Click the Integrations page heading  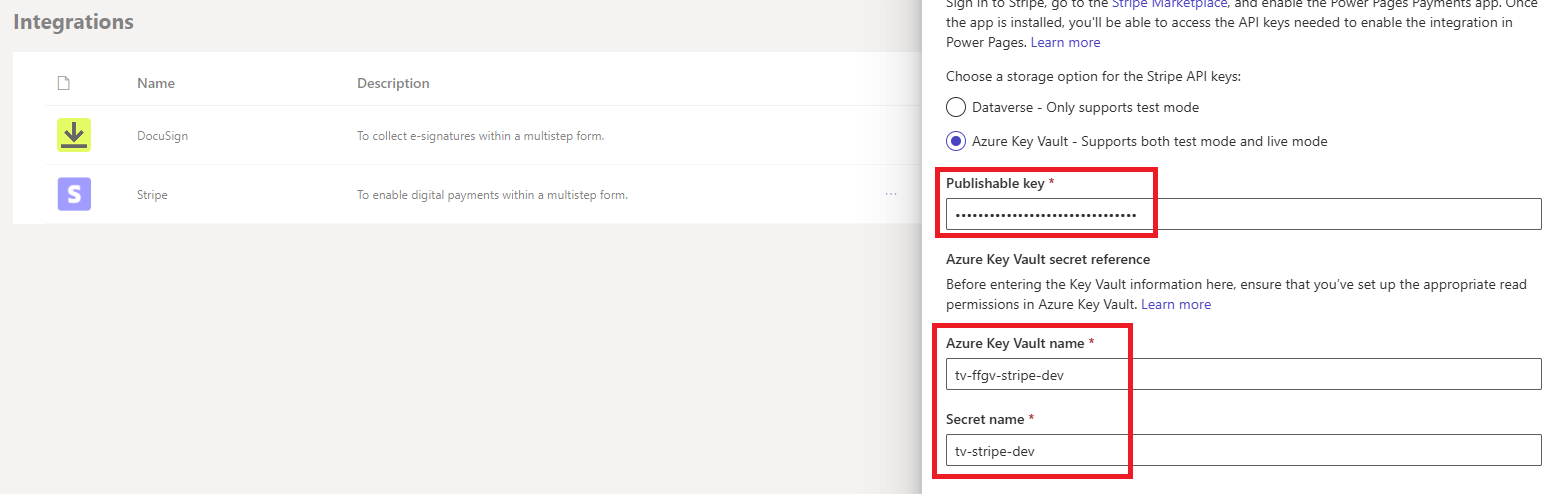tap(73, 21)
